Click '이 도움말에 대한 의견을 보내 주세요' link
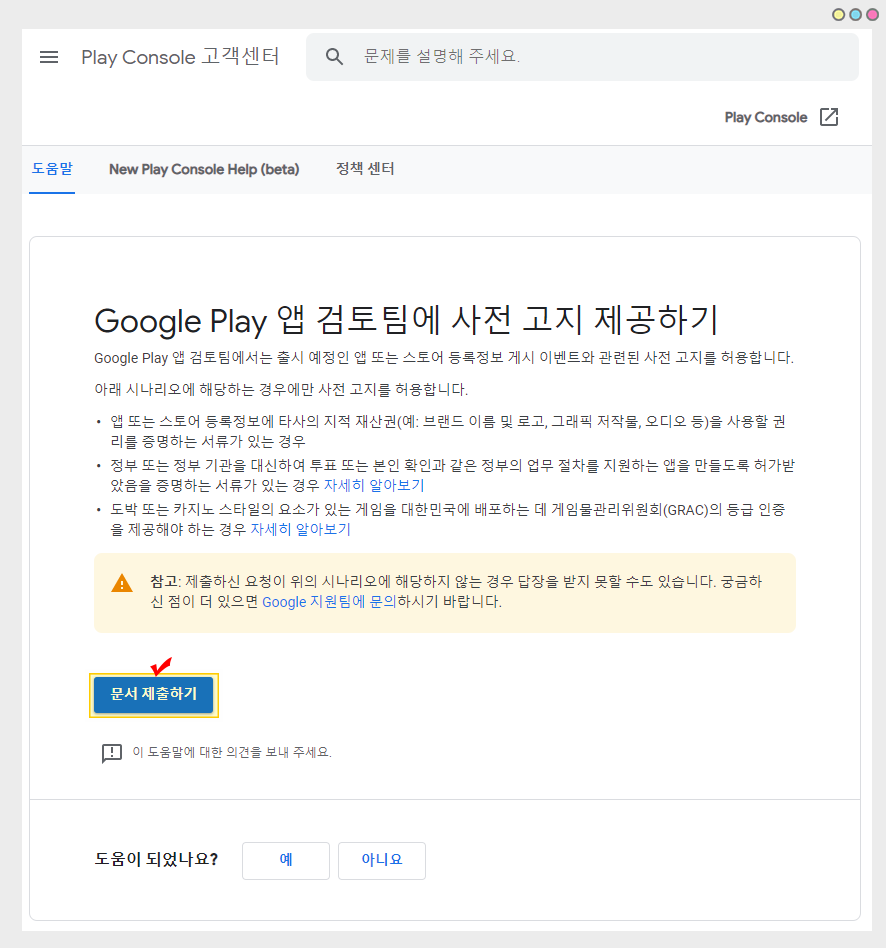 click(x=232, y=752)
